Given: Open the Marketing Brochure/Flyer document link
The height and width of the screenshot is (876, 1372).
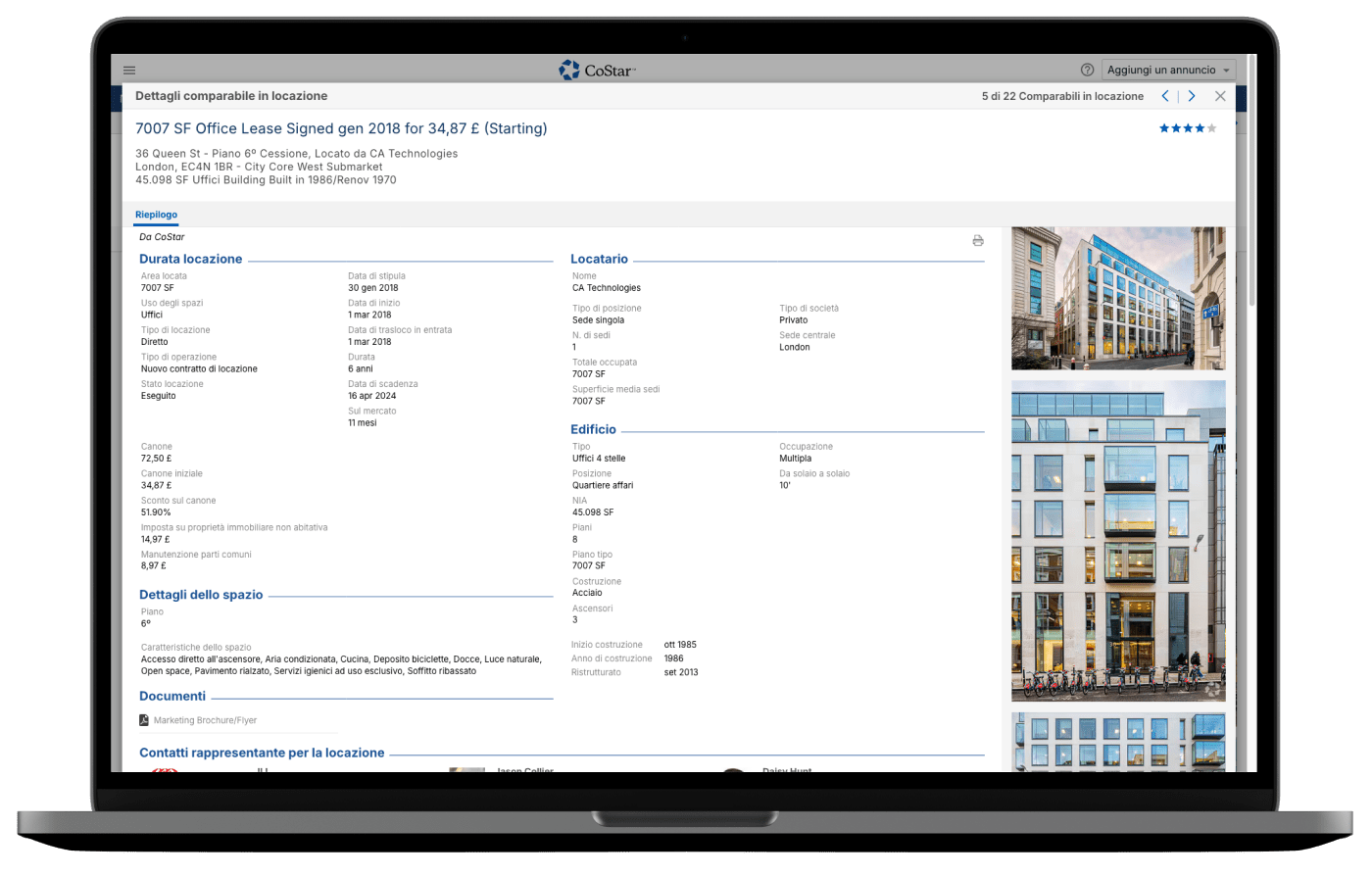Looking at the screenshot, I should (x=205, y=720).
